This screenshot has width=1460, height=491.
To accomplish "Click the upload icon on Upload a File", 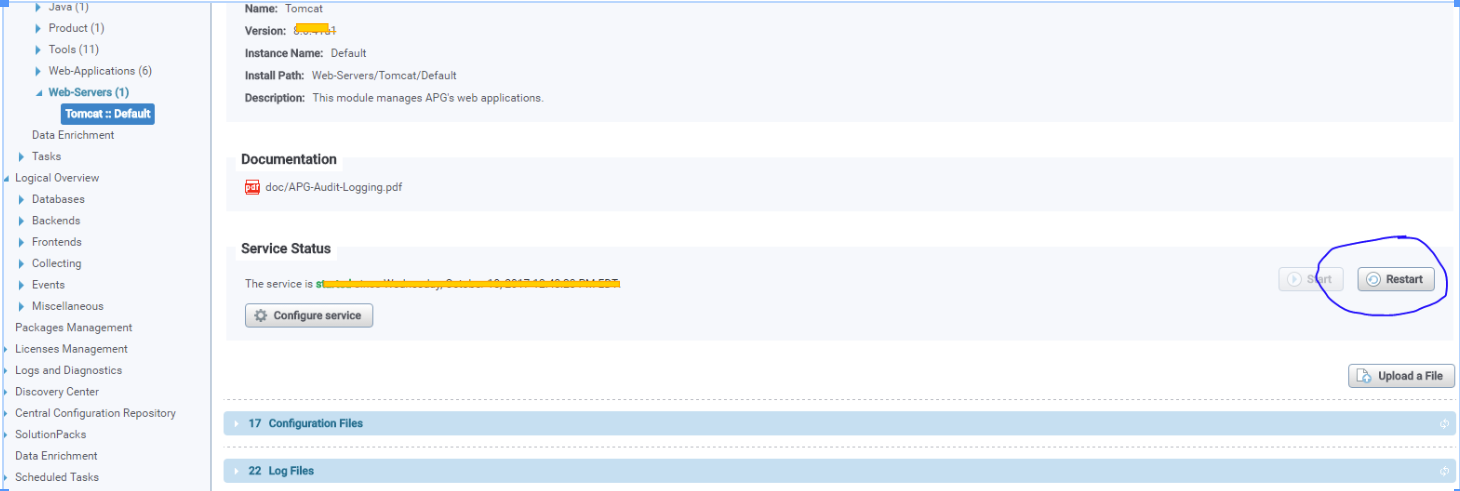I will click(1365, 376).
